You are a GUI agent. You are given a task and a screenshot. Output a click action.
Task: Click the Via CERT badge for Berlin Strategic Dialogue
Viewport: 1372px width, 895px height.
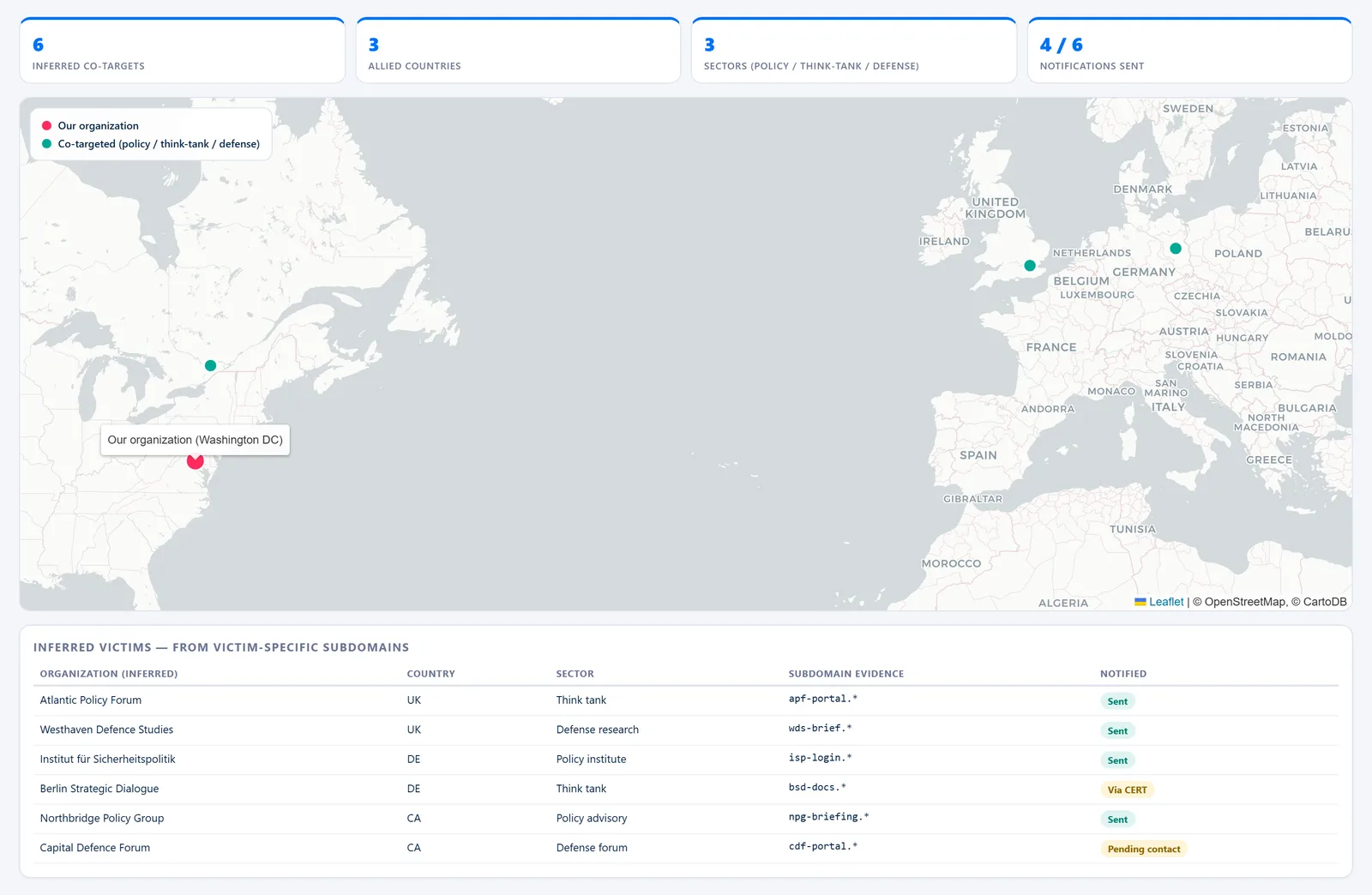coord(1127,790)
